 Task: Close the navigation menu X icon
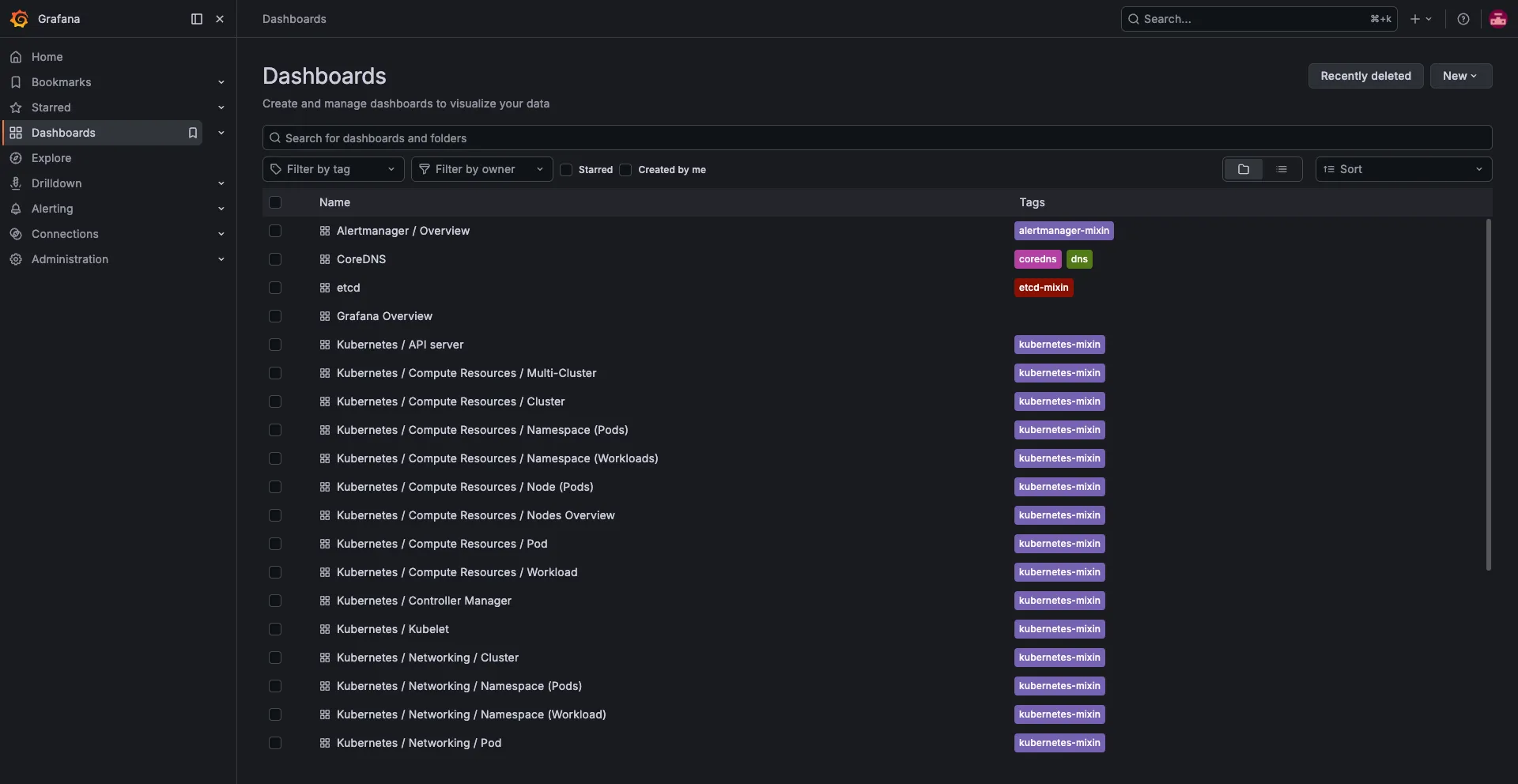pos(220,19)
